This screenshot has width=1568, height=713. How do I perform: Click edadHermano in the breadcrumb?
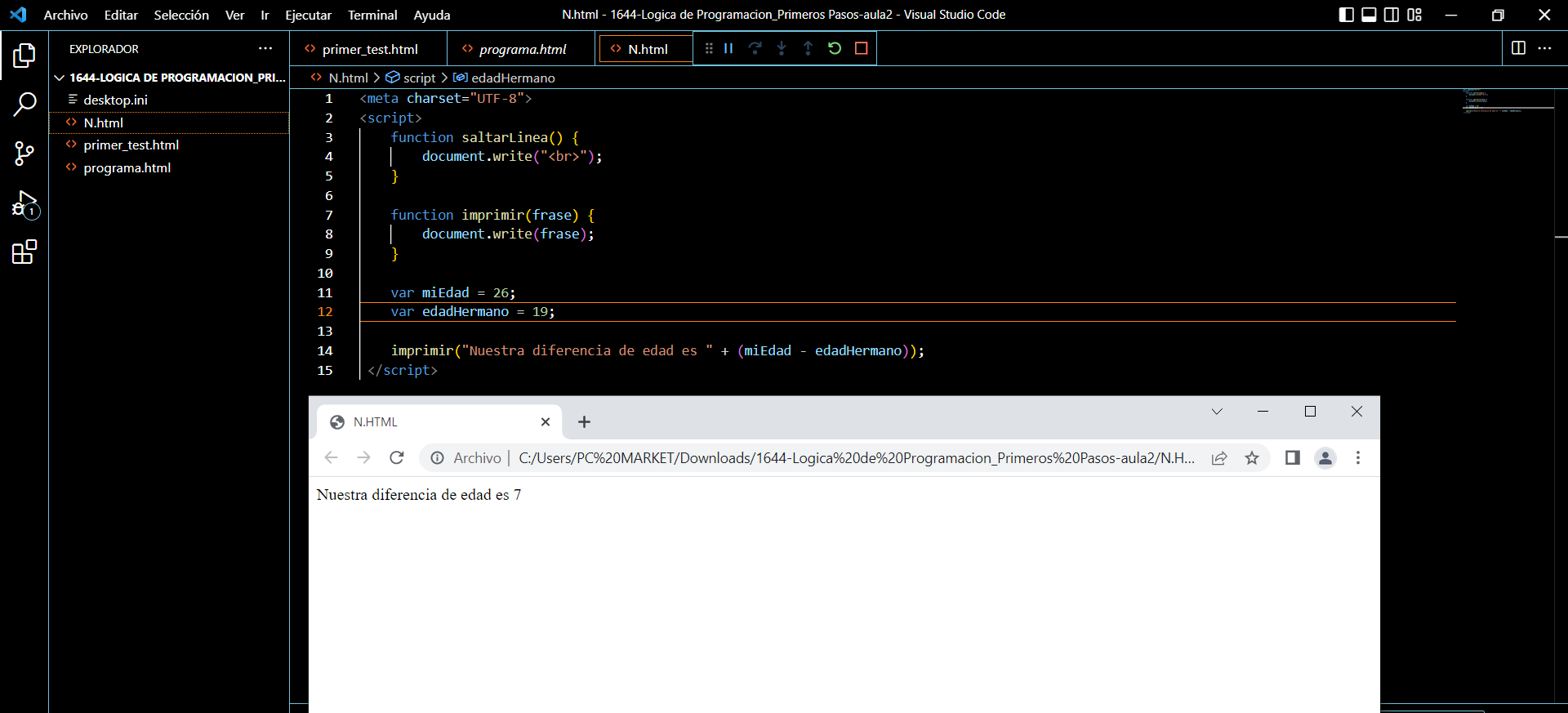513,78
